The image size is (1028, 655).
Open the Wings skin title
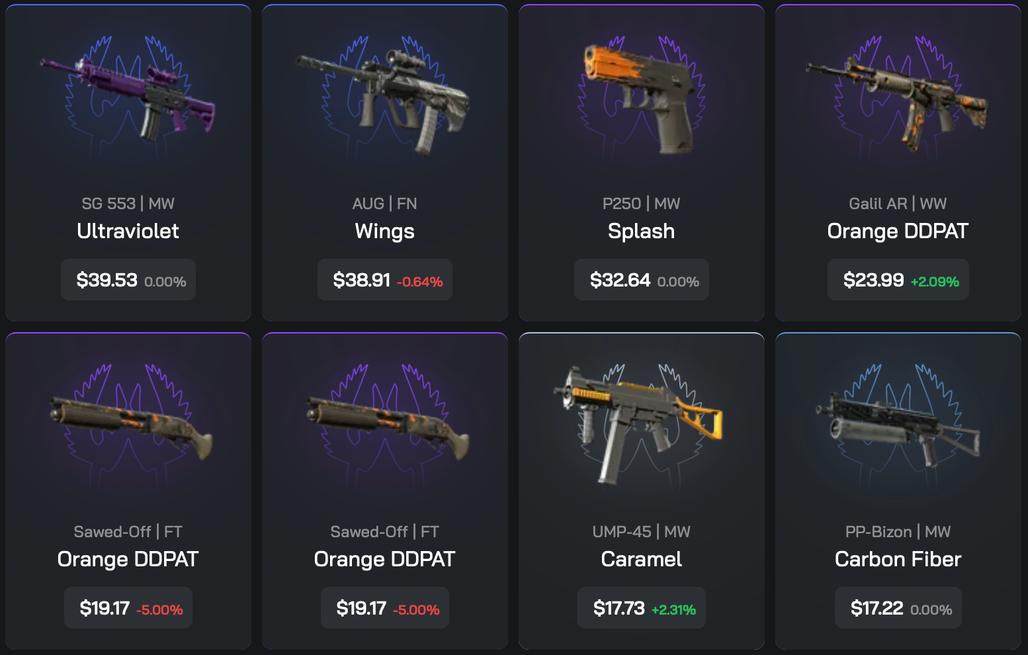384,231
